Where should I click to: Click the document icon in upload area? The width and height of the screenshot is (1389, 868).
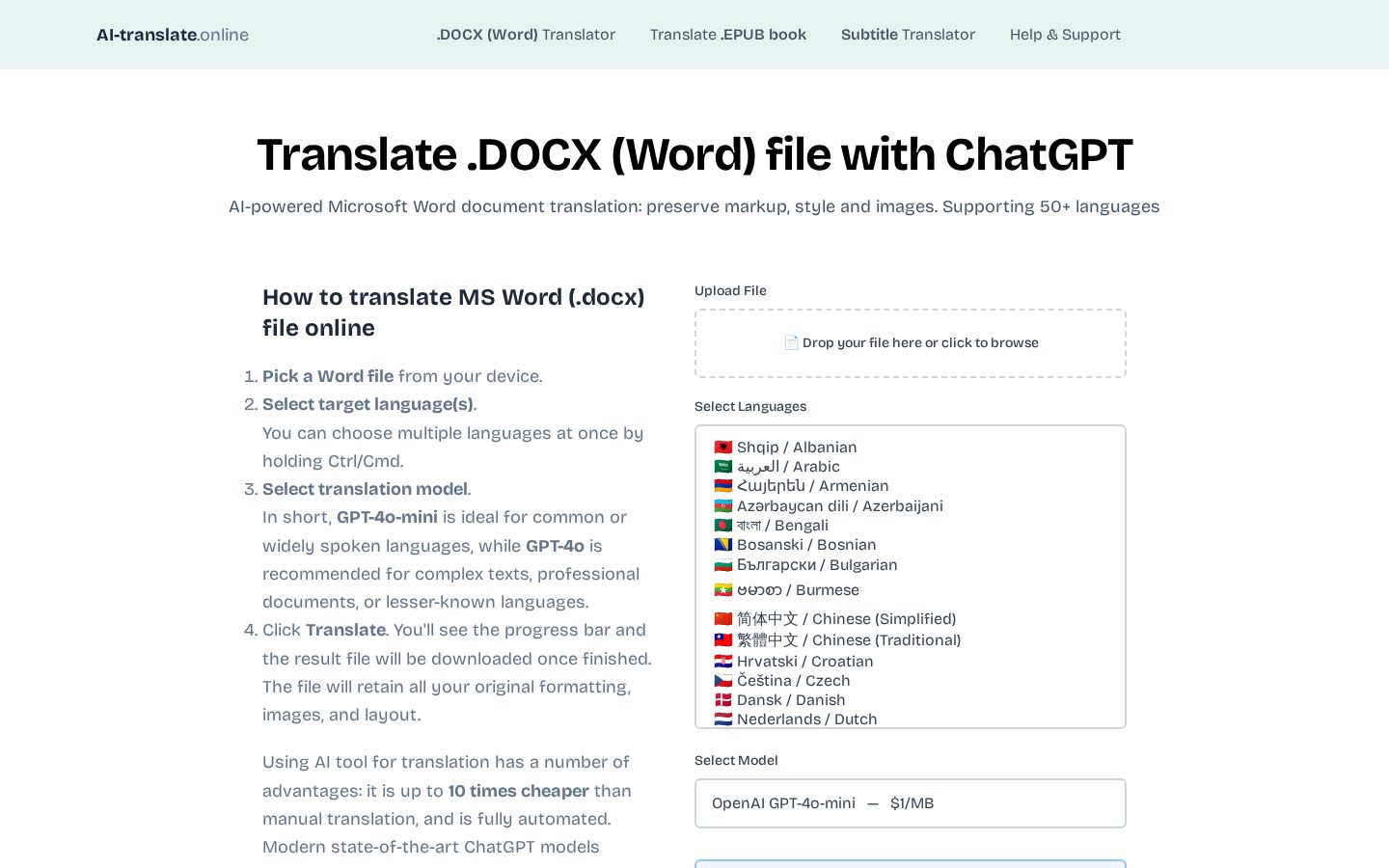point(791,342)
